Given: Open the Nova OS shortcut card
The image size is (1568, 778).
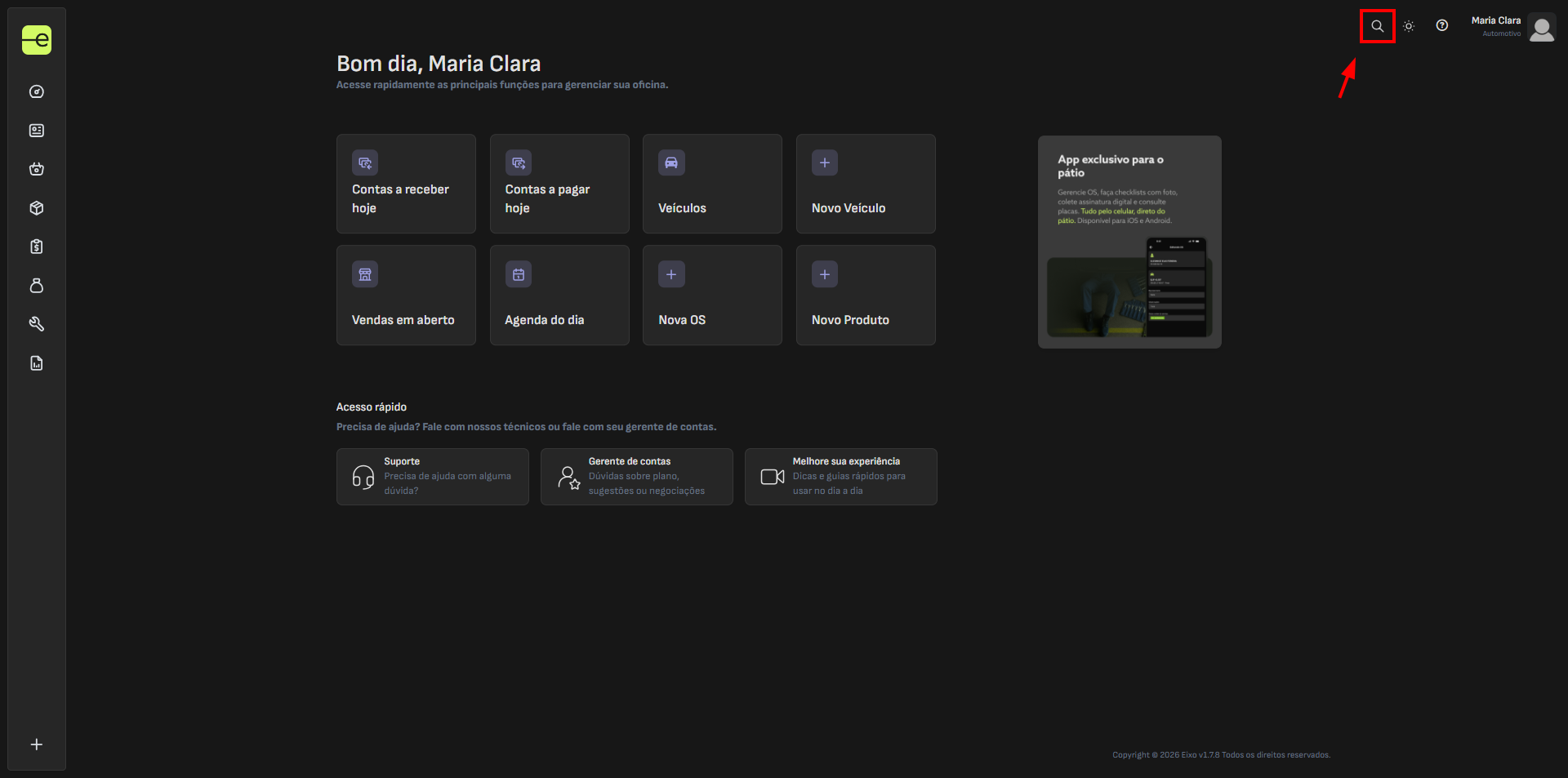Looking at the screenshot, I should point(712,296).
